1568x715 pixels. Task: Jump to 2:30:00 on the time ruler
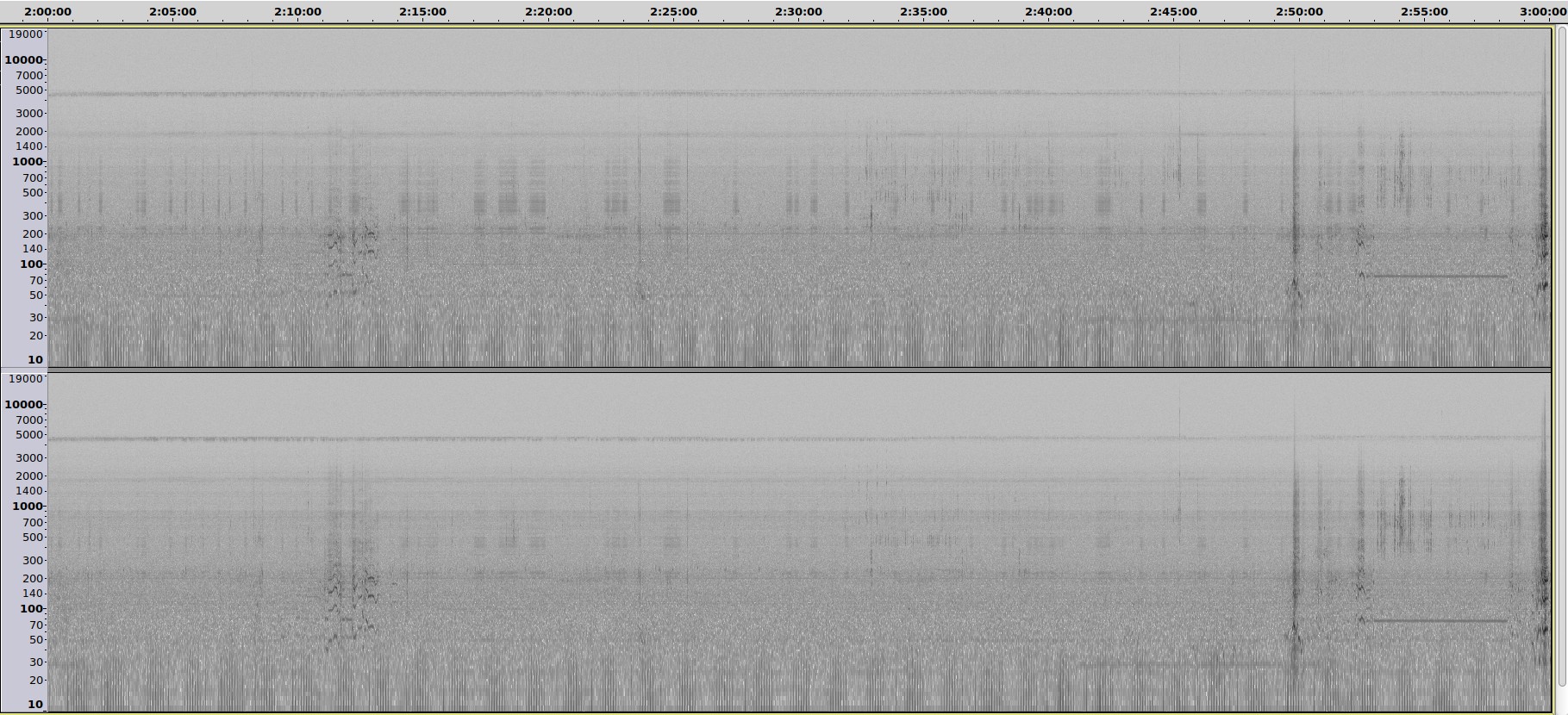tap(798, 12)
